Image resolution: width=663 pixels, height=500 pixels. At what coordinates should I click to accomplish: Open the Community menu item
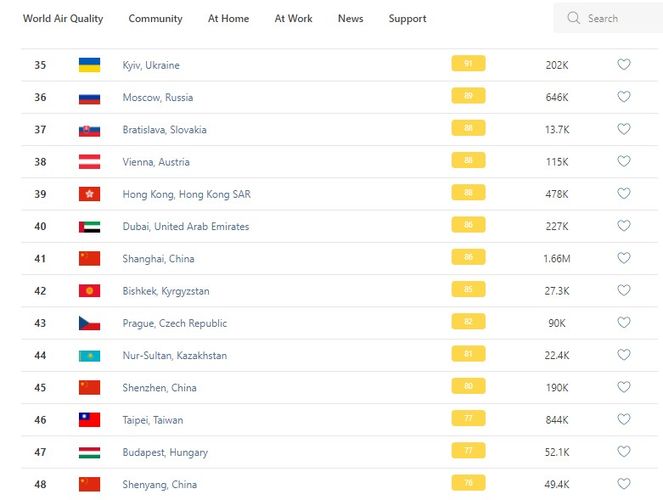[x=155, y=19]
